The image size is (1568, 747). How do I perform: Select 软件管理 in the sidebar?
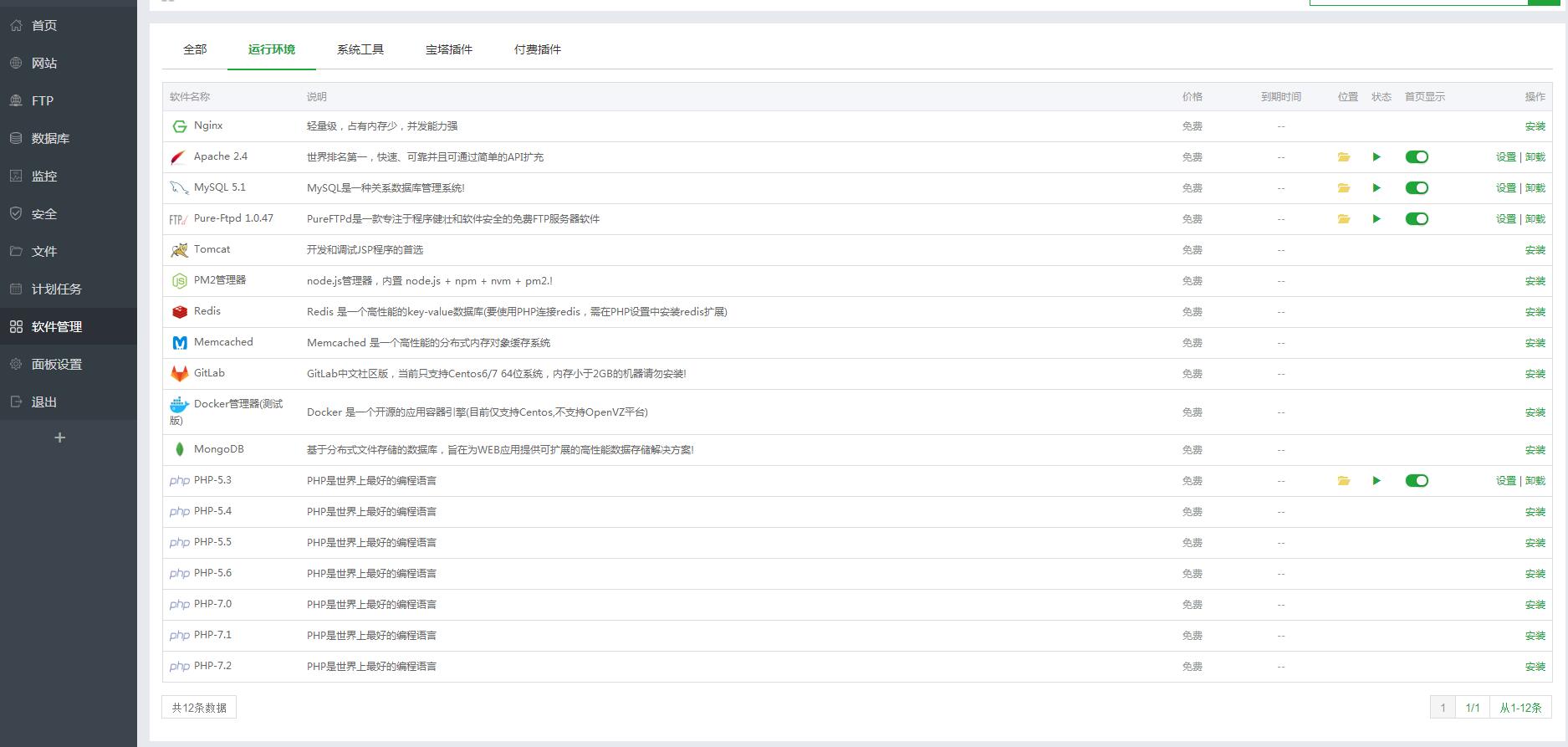(x=69, y=326)
